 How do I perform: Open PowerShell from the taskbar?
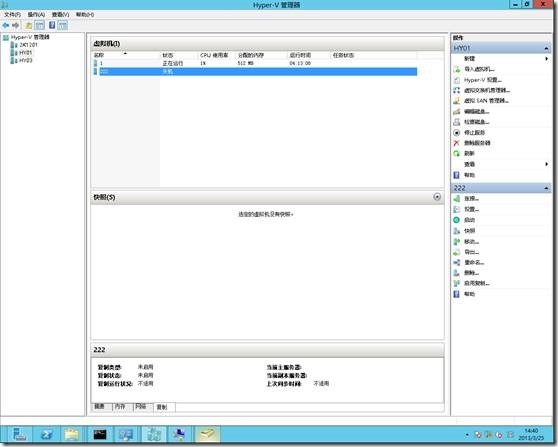47,435
